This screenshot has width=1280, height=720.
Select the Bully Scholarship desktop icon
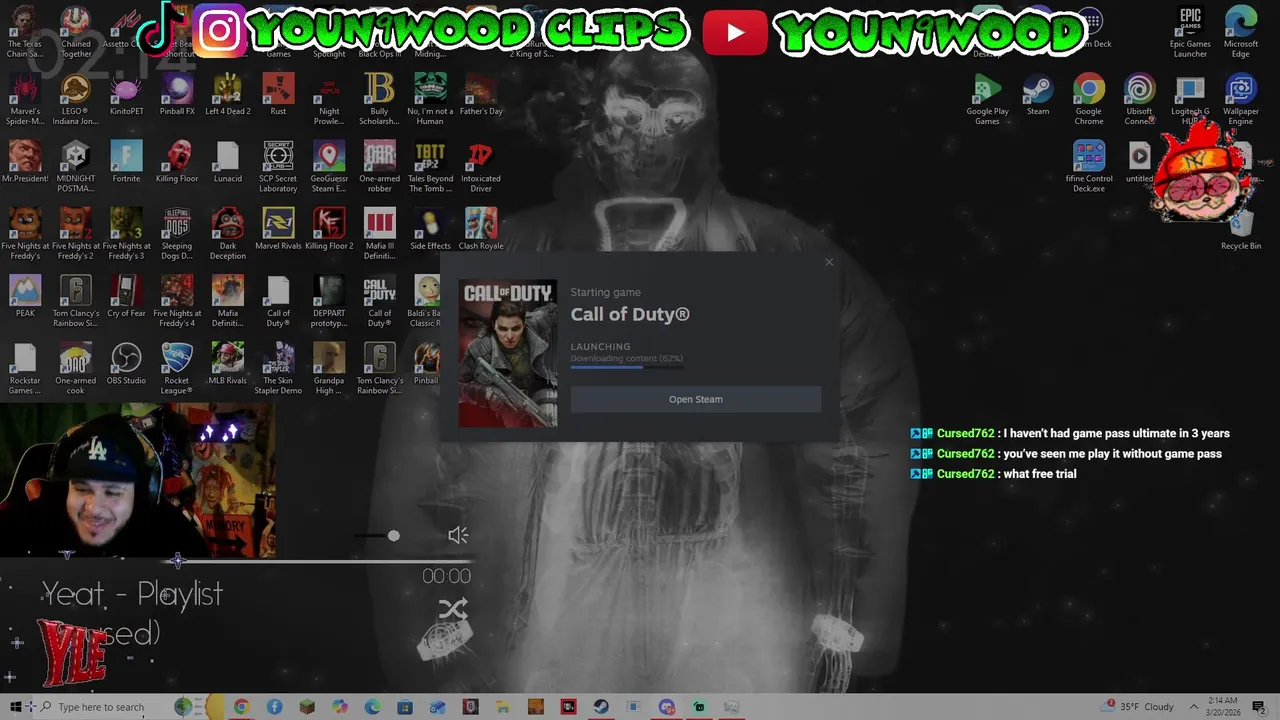pos(379,100)
